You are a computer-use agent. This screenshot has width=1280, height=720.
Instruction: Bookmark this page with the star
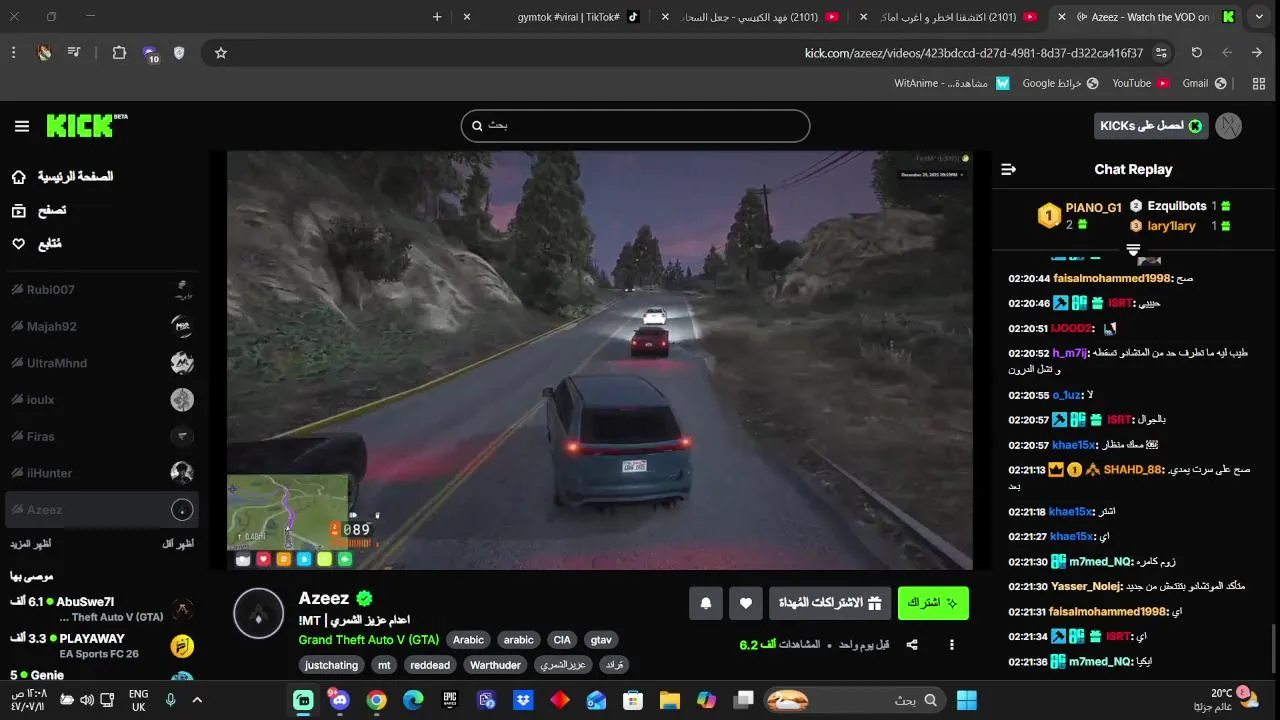221,53
